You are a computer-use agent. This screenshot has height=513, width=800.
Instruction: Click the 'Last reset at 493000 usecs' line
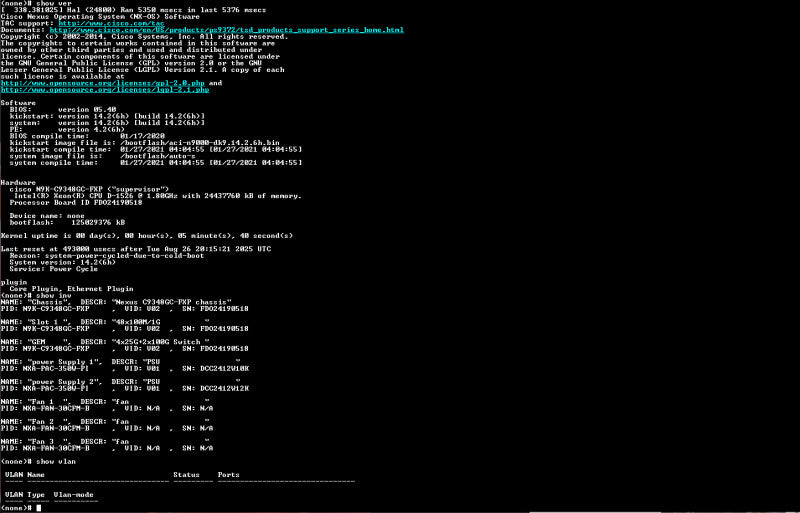coord(136,249)
